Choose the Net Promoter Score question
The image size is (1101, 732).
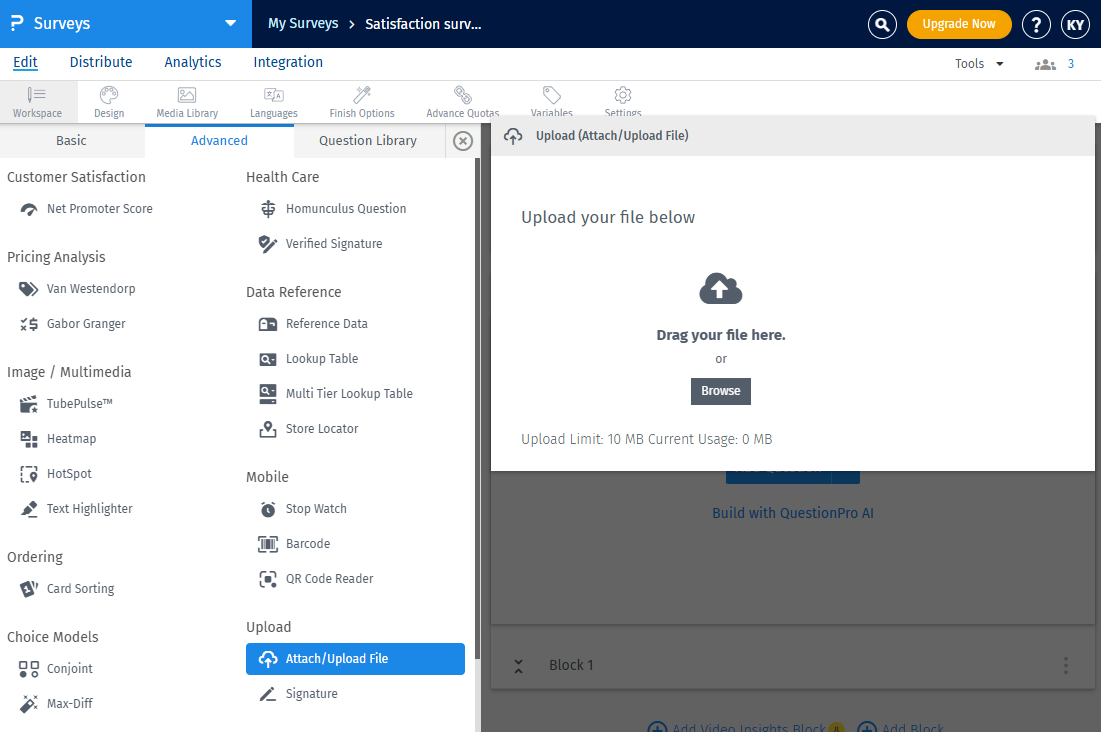pyautogui.click(x=99, y=209)
